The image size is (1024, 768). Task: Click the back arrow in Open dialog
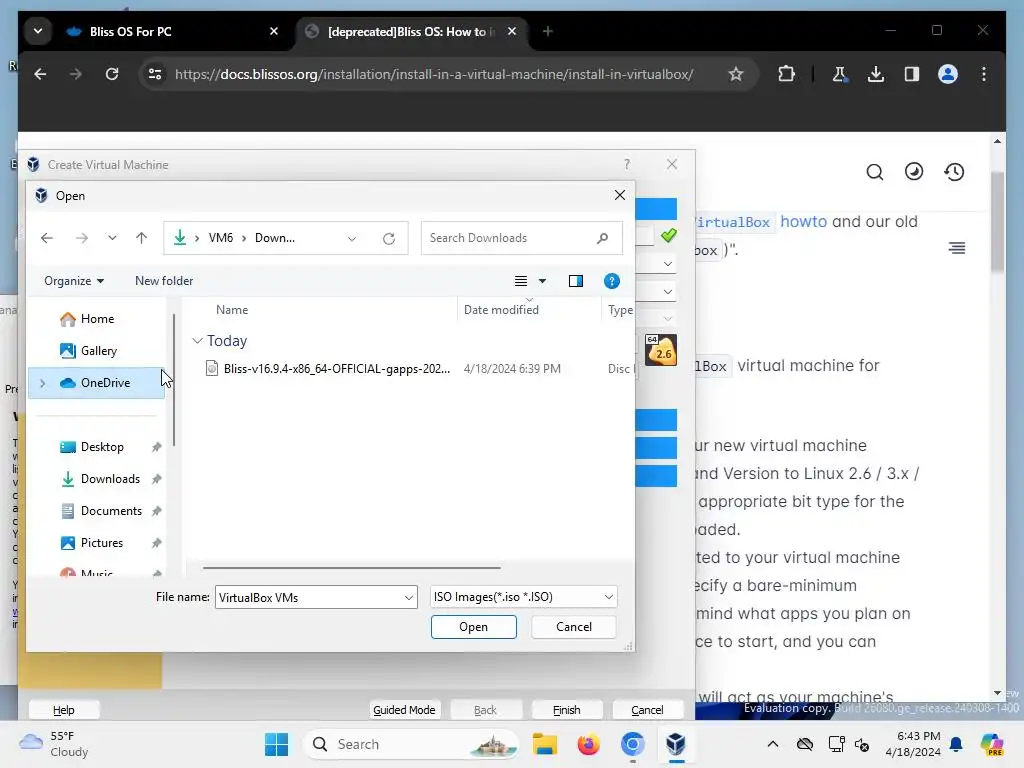pos(46,238)
